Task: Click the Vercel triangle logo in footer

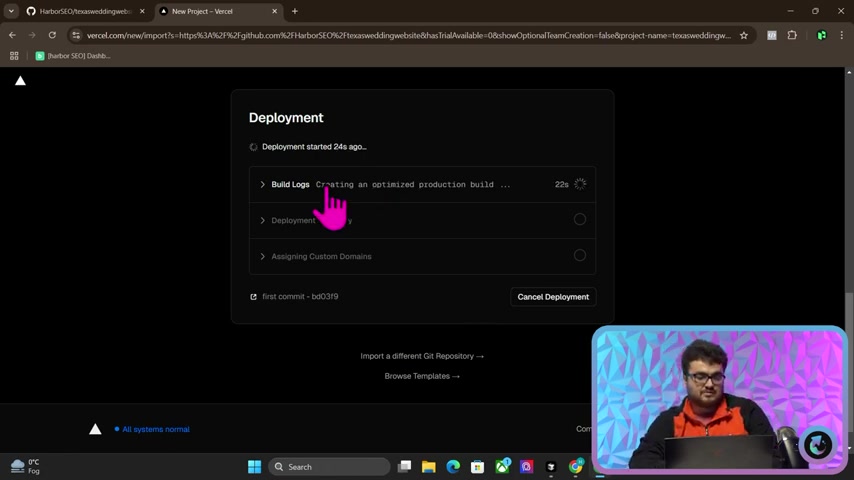Action: click(x=95, y=429)
